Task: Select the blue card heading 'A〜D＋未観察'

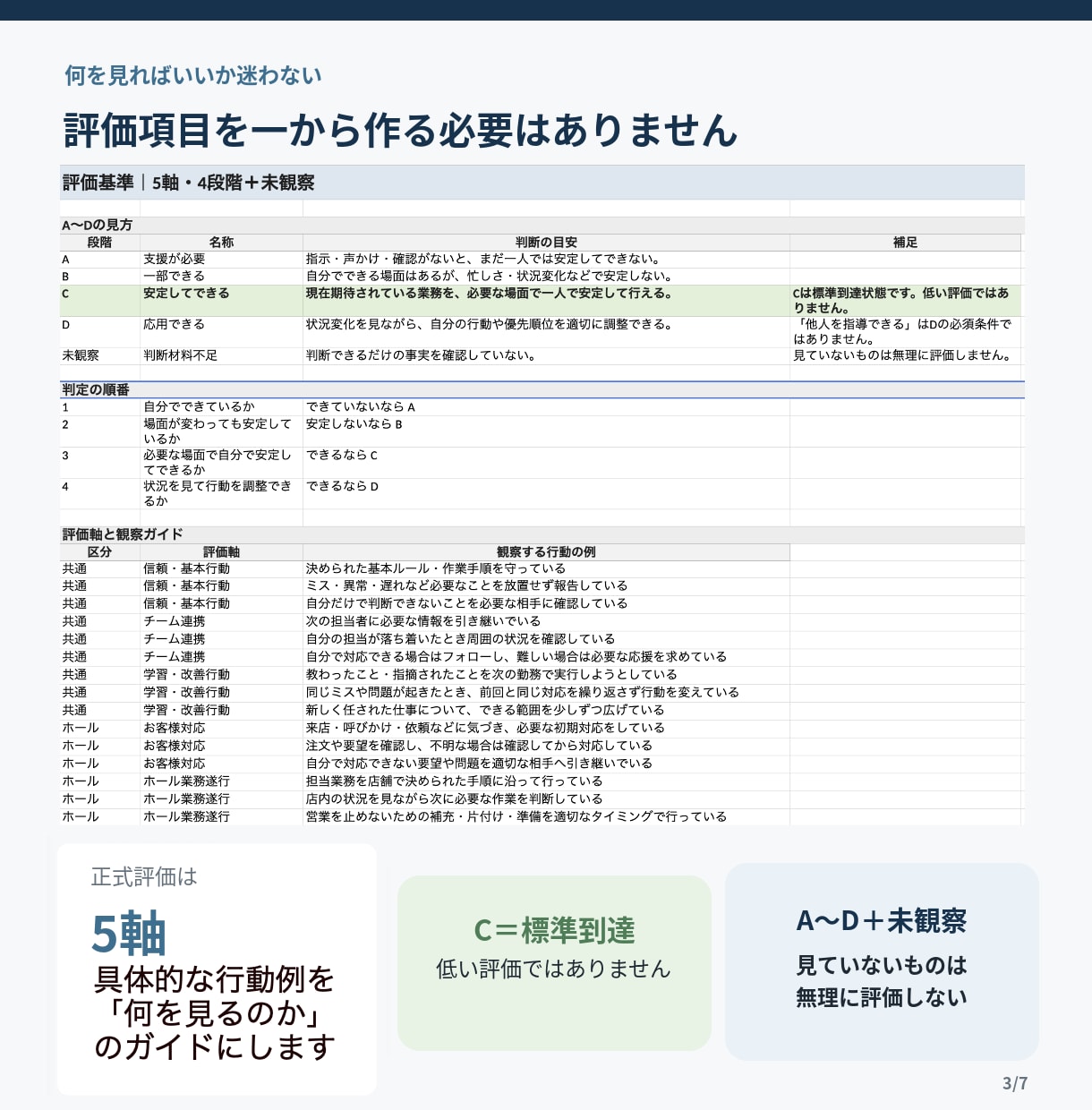Action: point(882,921)
